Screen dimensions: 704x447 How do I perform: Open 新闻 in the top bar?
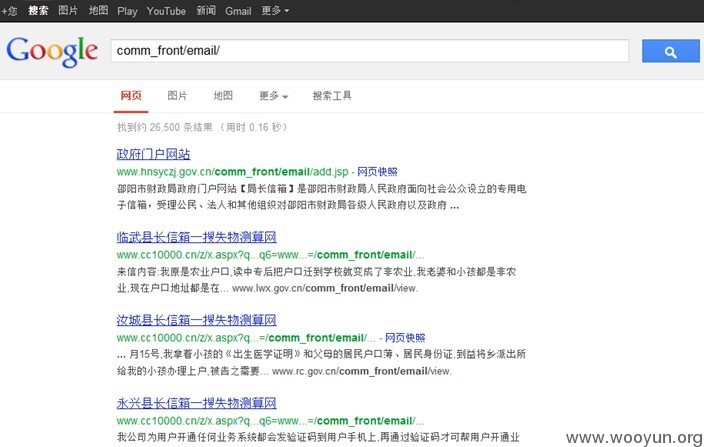tap(206, 10)
